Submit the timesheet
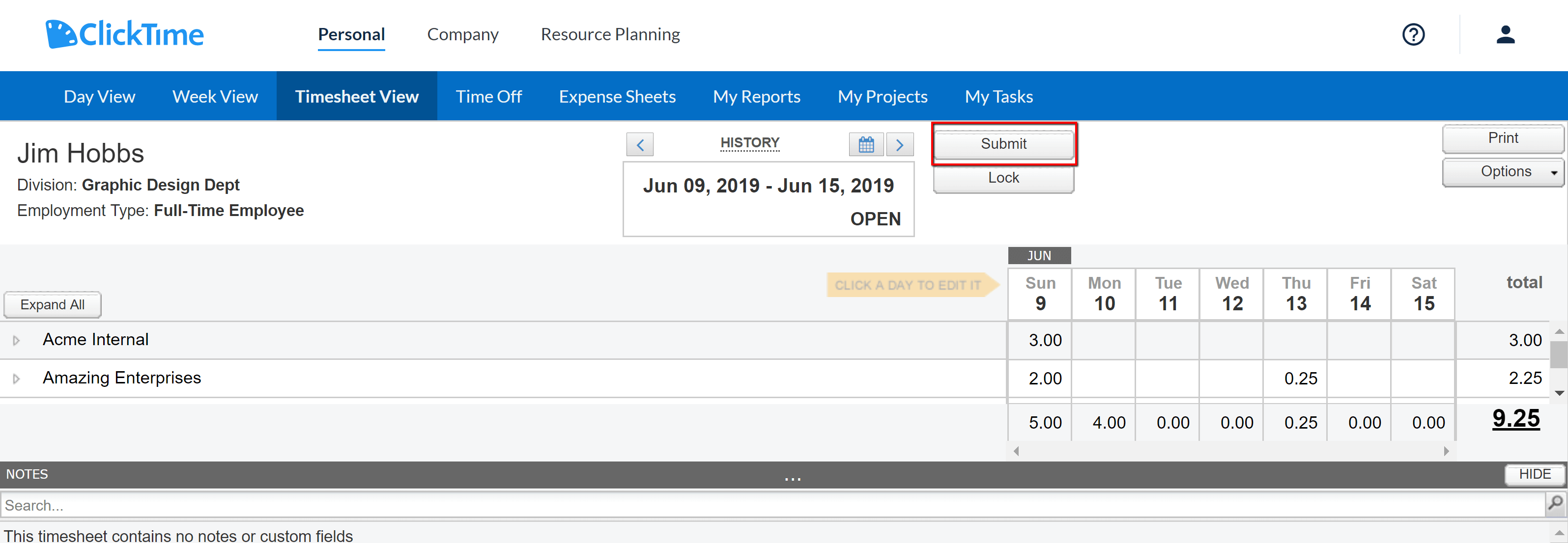 coord(1004,144)
